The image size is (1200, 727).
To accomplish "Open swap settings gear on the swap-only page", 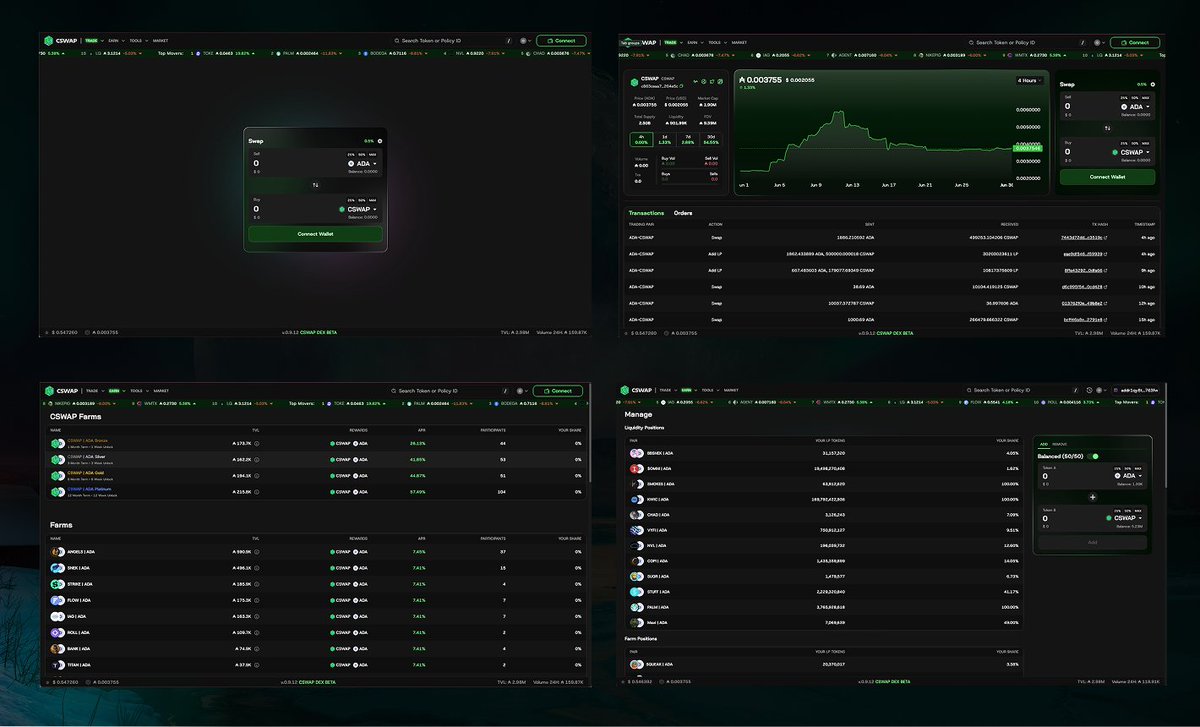I will [379, 141].
